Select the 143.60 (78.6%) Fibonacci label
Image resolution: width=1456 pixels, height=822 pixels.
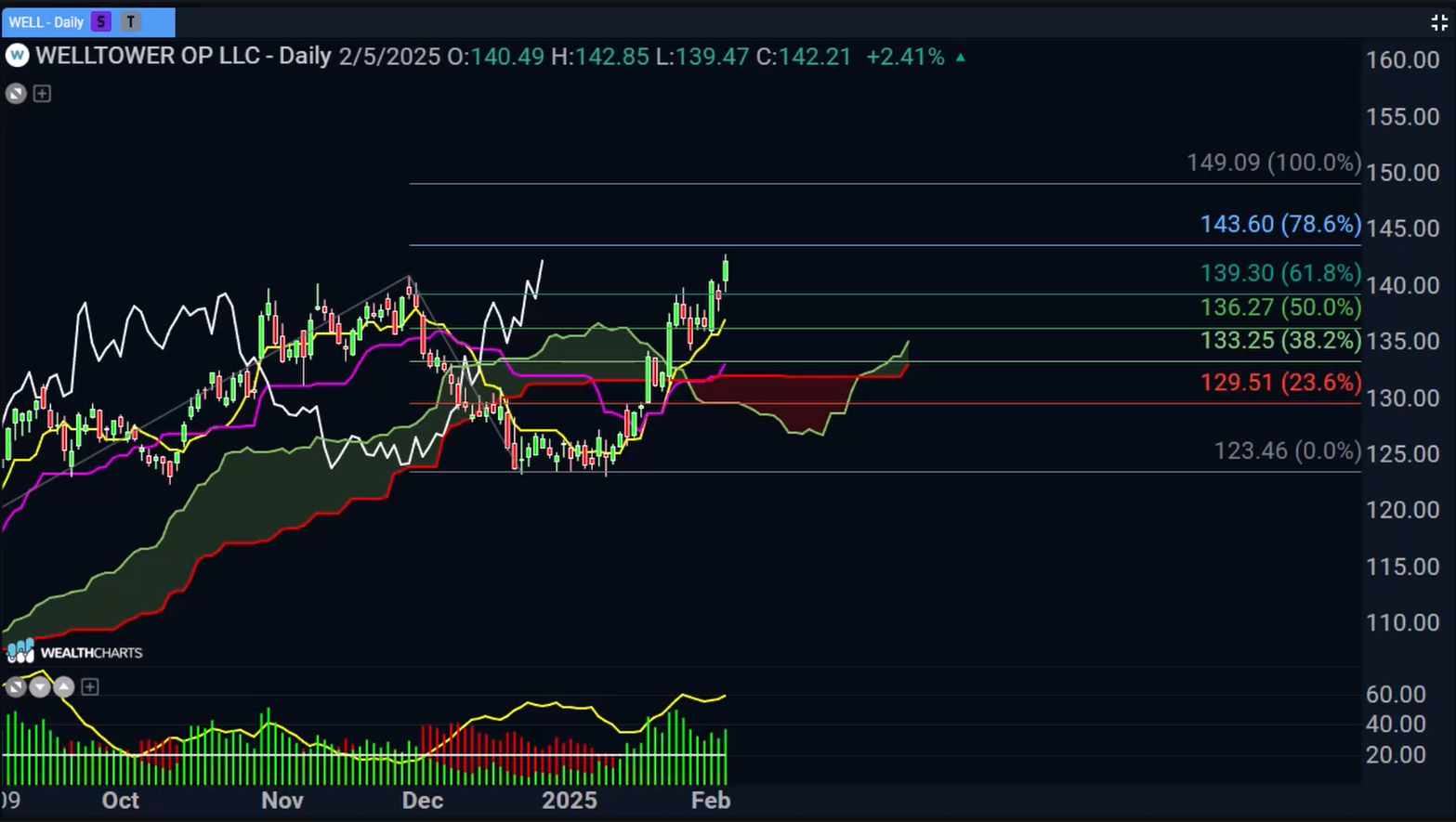click(x=1280, y=224)
